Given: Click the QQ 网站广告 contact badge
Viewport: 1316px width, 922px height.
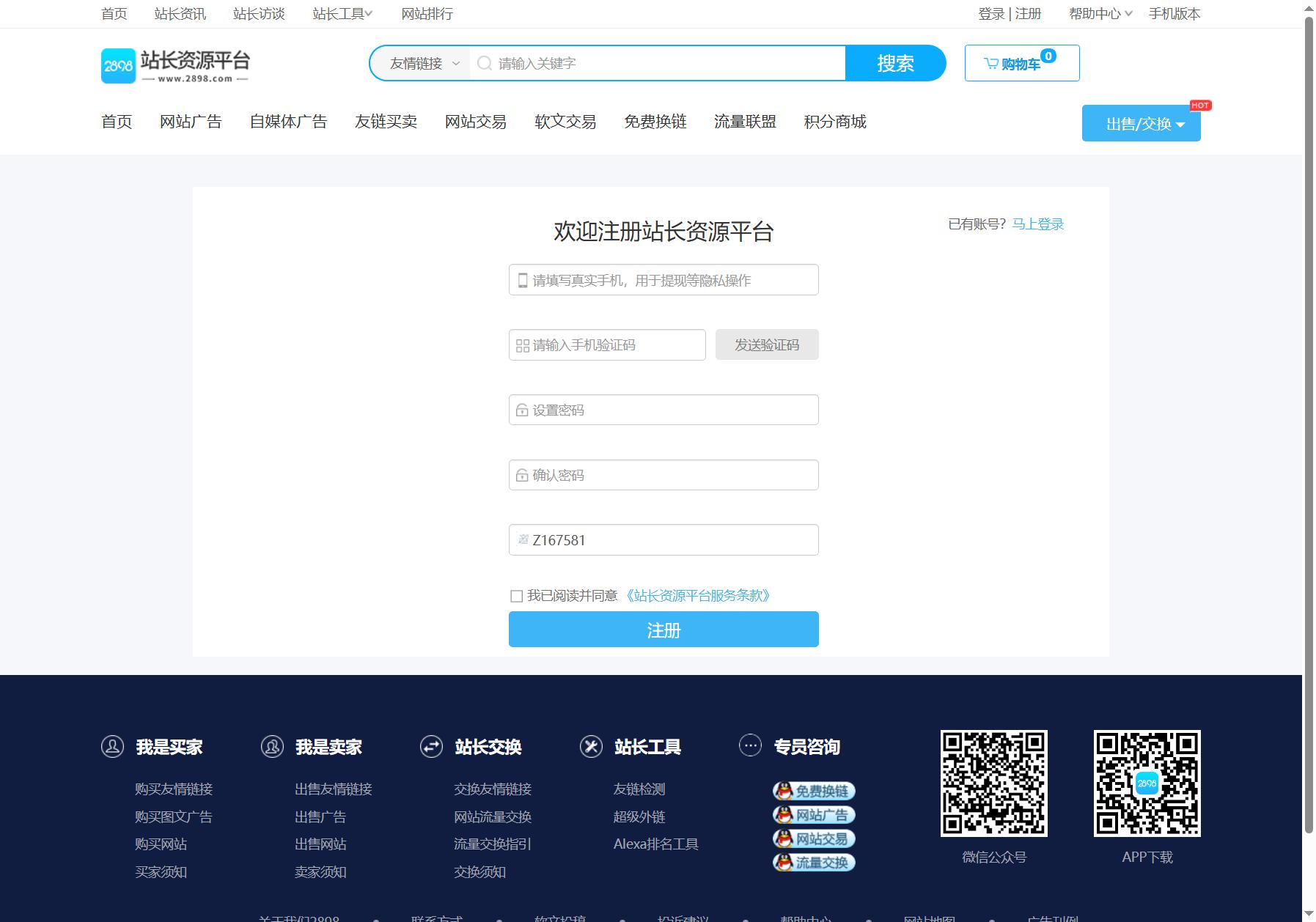Looking at the screenshot, I should (815, 815).
